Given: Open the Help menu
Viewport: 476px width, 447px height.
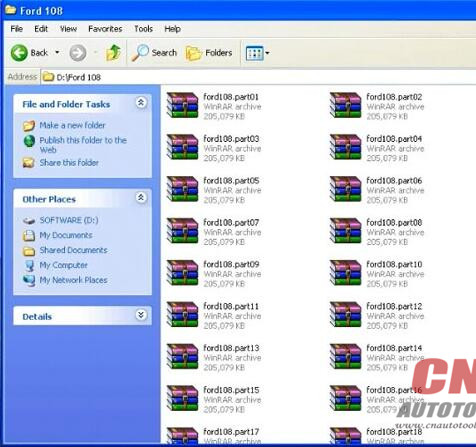Looking at the screenshot, I should coord(172,29).
